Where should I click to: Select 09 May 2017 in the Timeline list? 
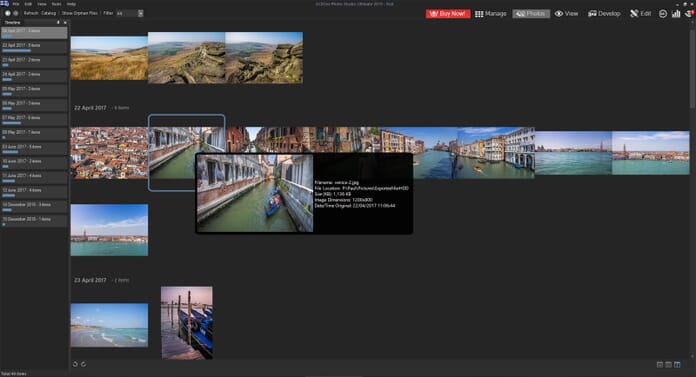(x=34, y=134)
